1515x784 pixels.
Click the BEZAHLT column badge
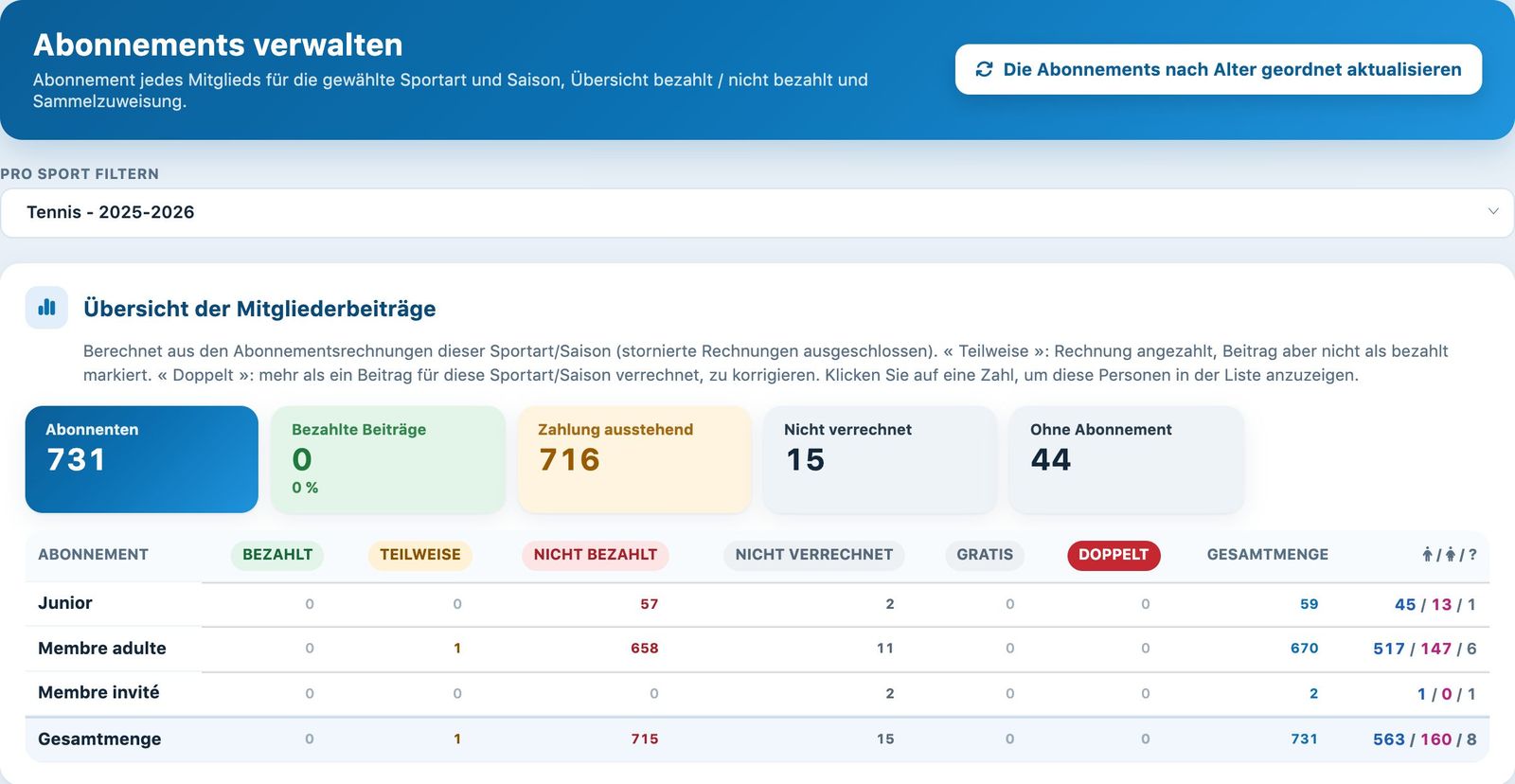pyautogui.click(x=277, y=555)
